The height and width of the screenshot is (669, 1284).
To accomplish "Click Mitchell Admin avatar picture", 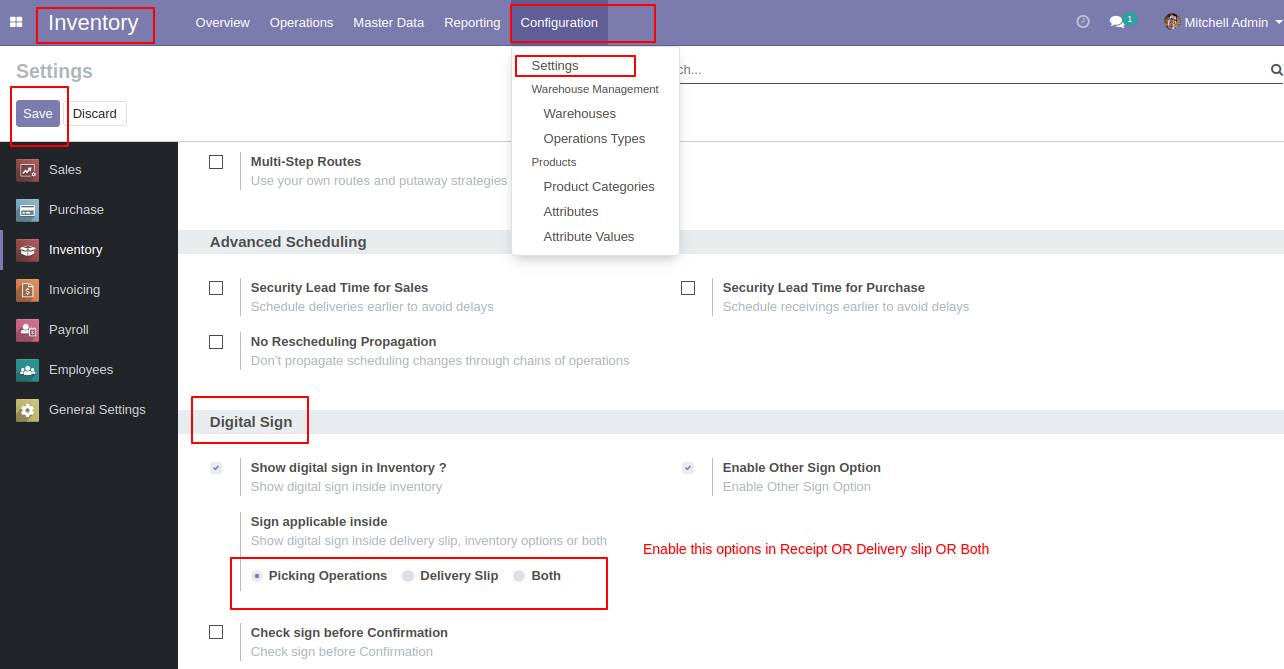I will 1172,21.
